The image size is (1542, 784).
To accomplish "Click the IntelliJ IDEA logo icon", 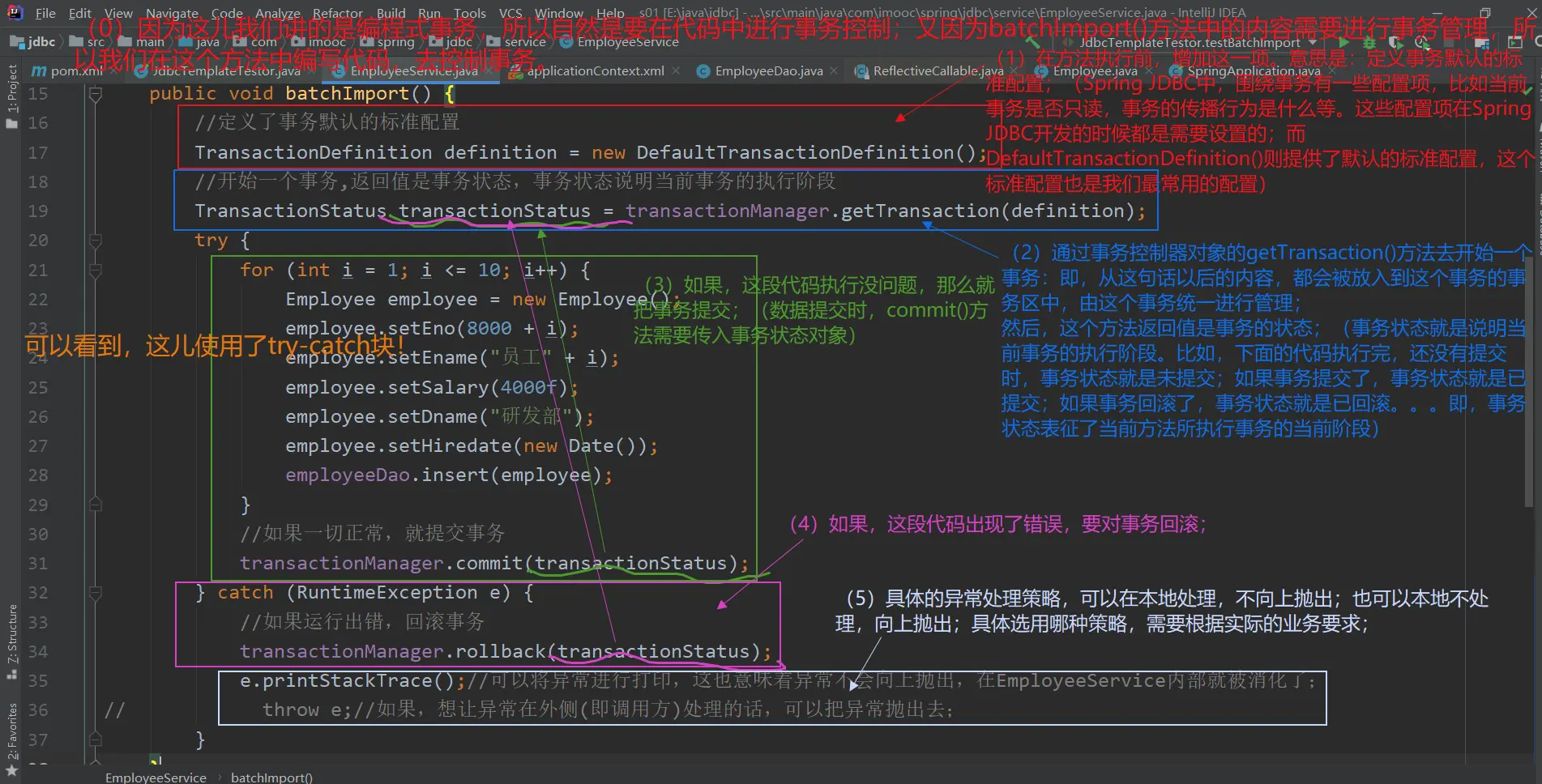I will 15,12.
